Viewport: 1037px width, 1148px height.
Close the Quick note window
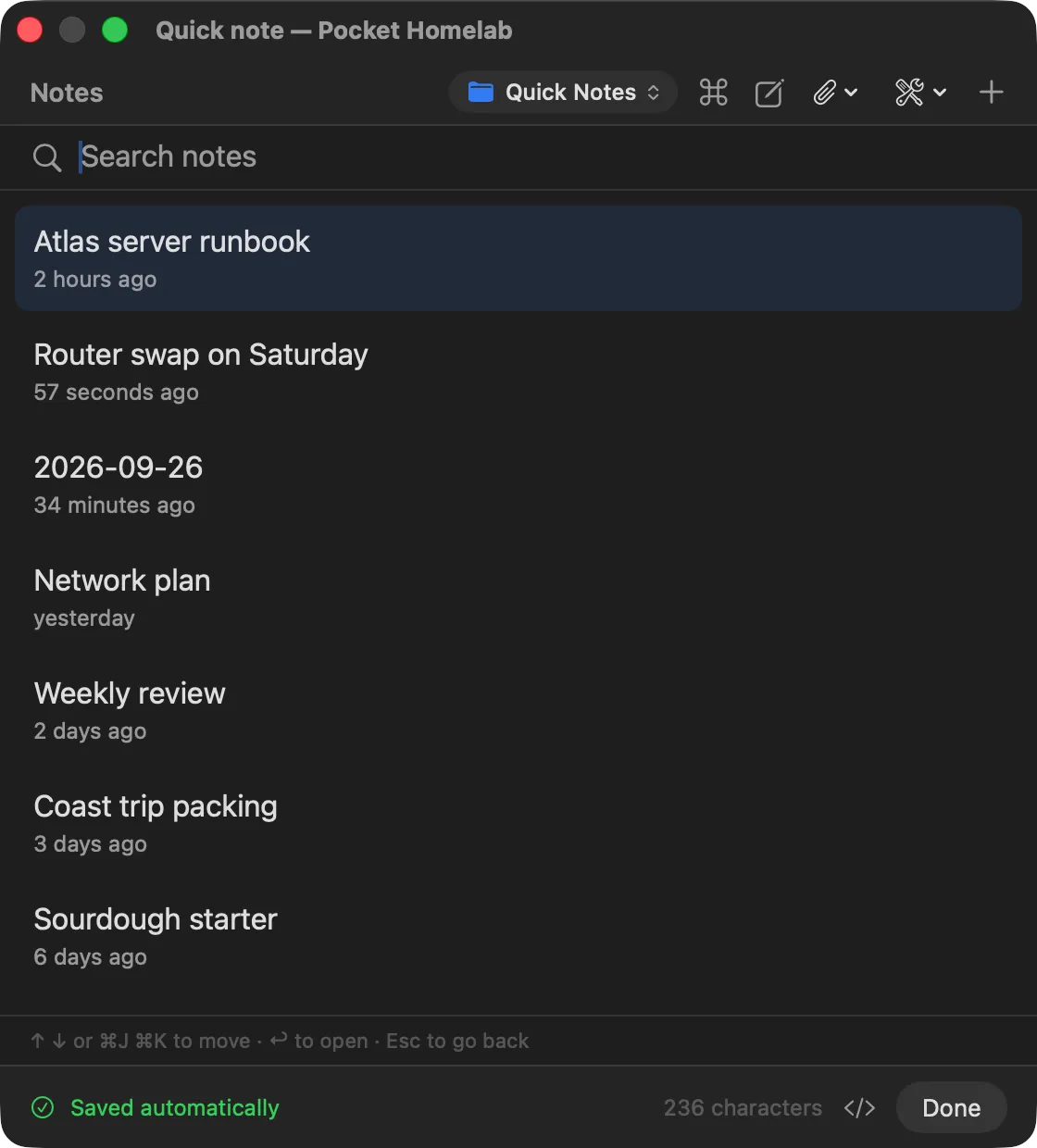point(30,31)
